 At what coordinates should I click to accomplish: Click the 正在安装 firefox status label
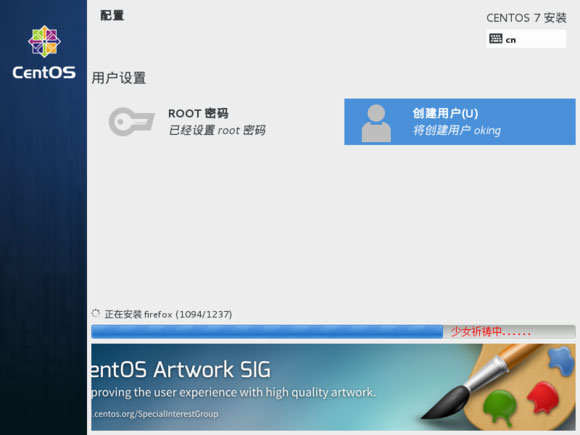168,314
